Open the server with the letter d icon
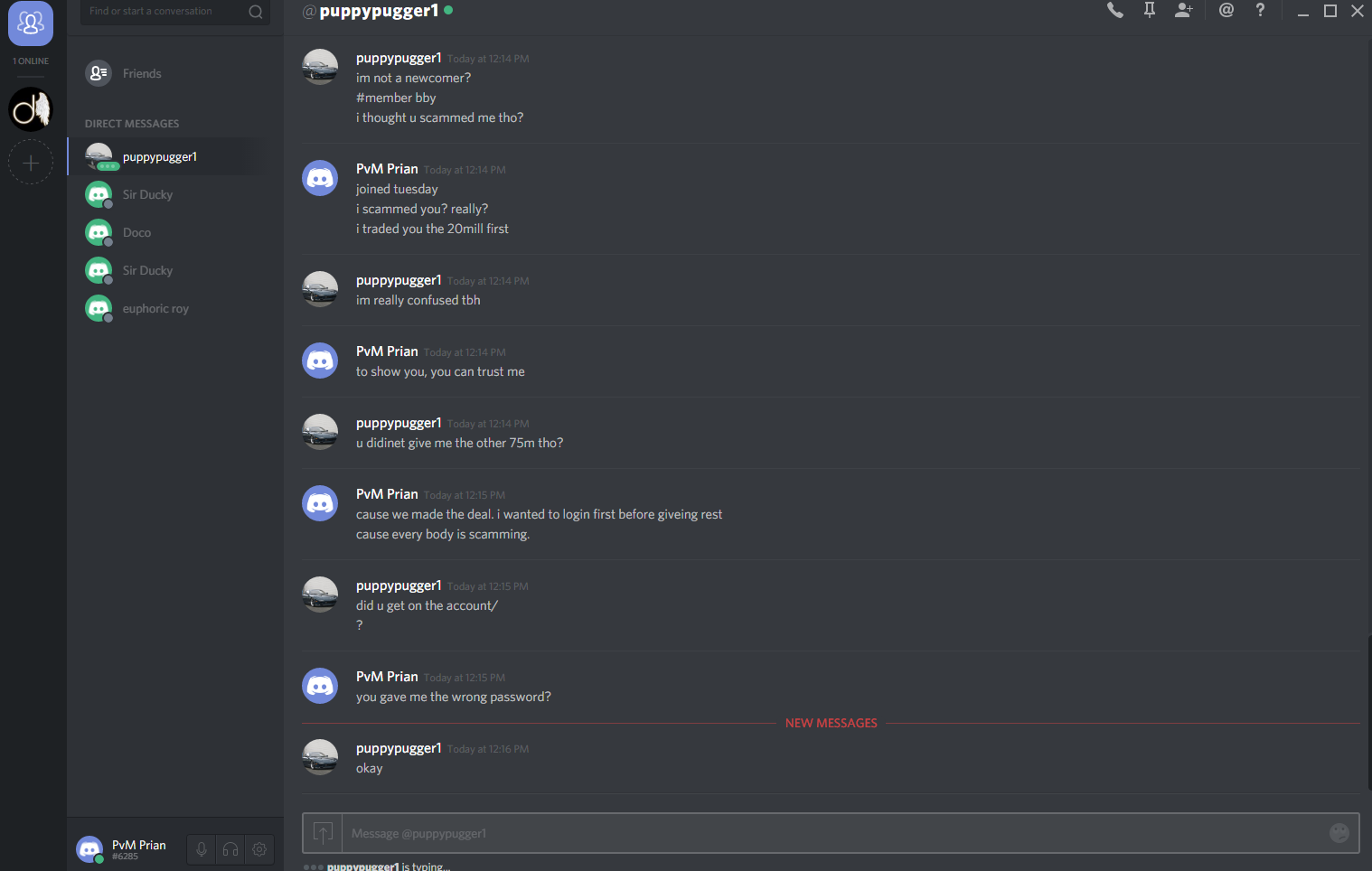Image resolution: width=1372 pixels, height=871 pixels. point(31,109)
